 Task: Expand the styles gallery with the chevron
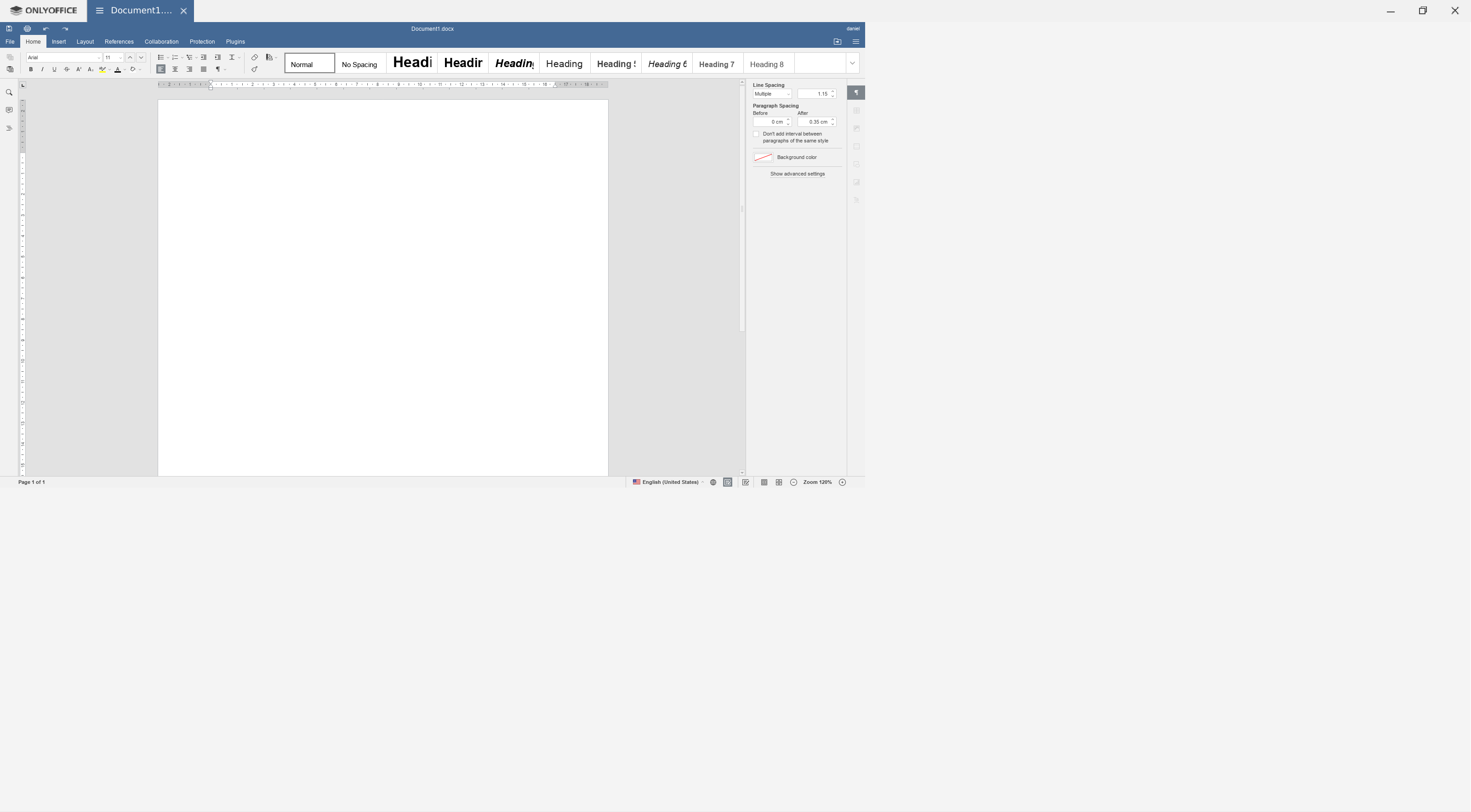click(x=852, y=63)
